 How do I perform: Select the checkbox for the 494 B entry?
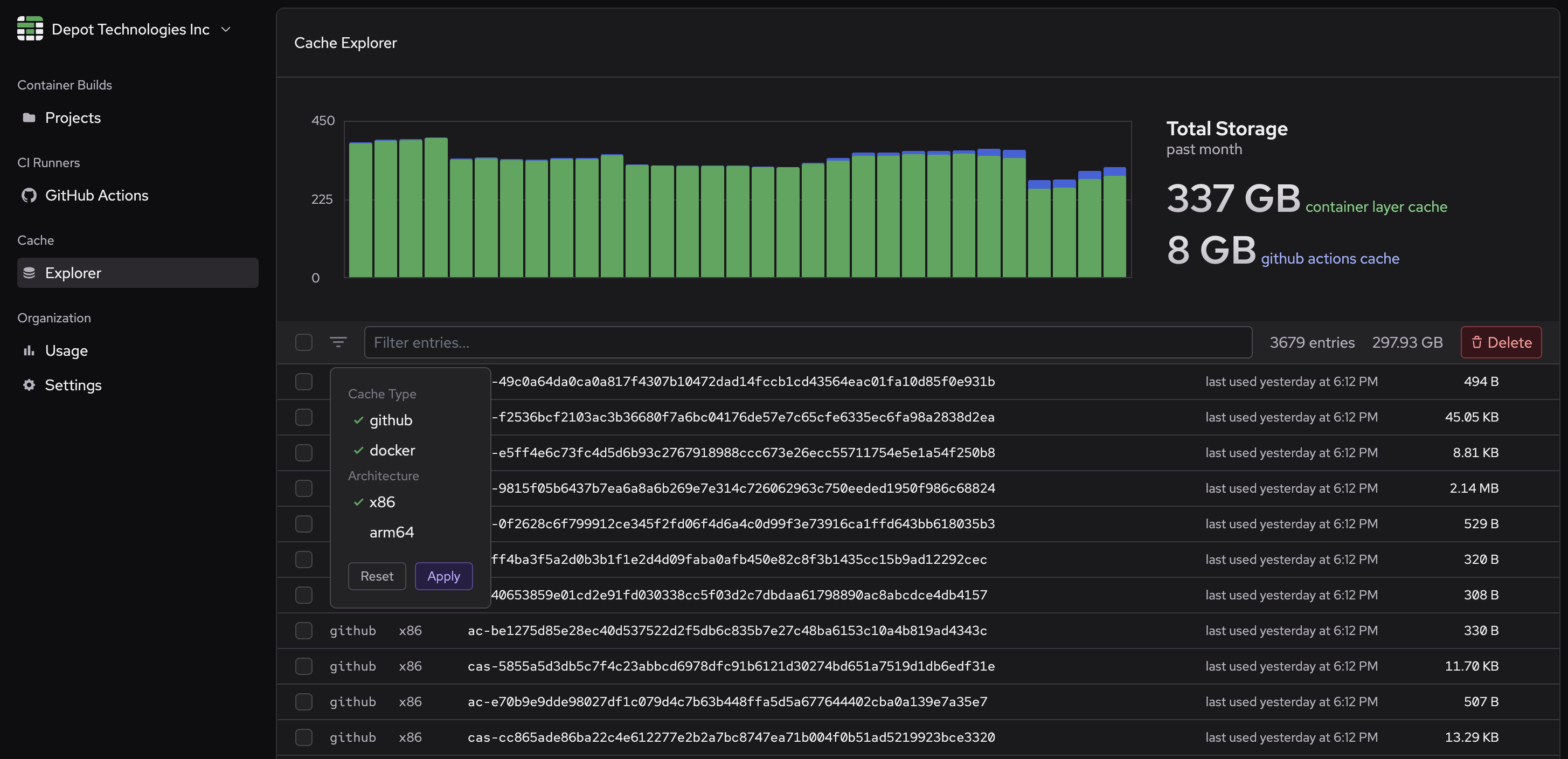point(304,381)
